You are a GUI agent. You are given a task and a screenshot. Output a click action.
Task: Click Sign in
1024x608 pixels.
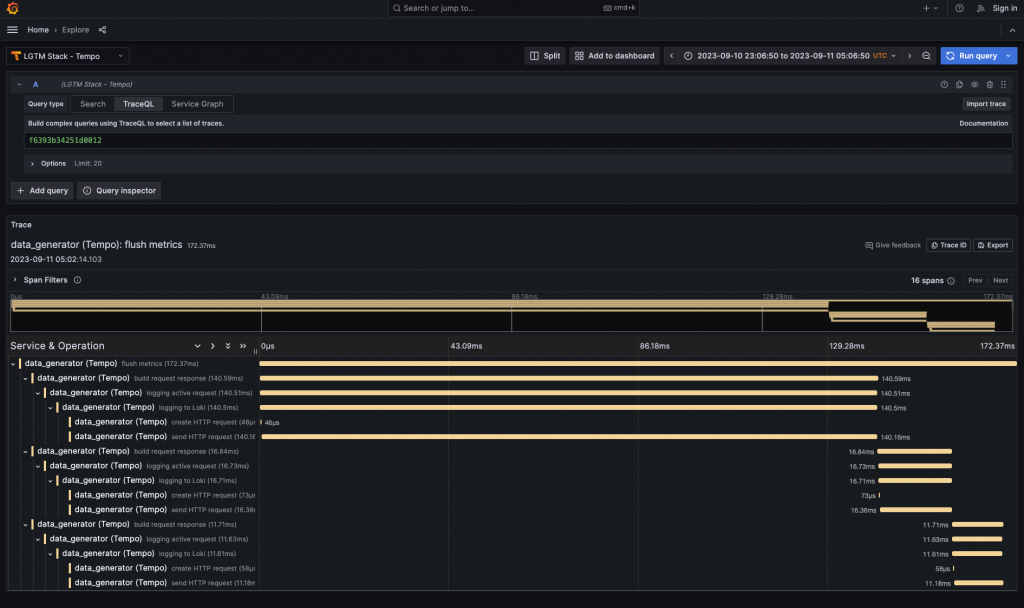pos(1004,8)
